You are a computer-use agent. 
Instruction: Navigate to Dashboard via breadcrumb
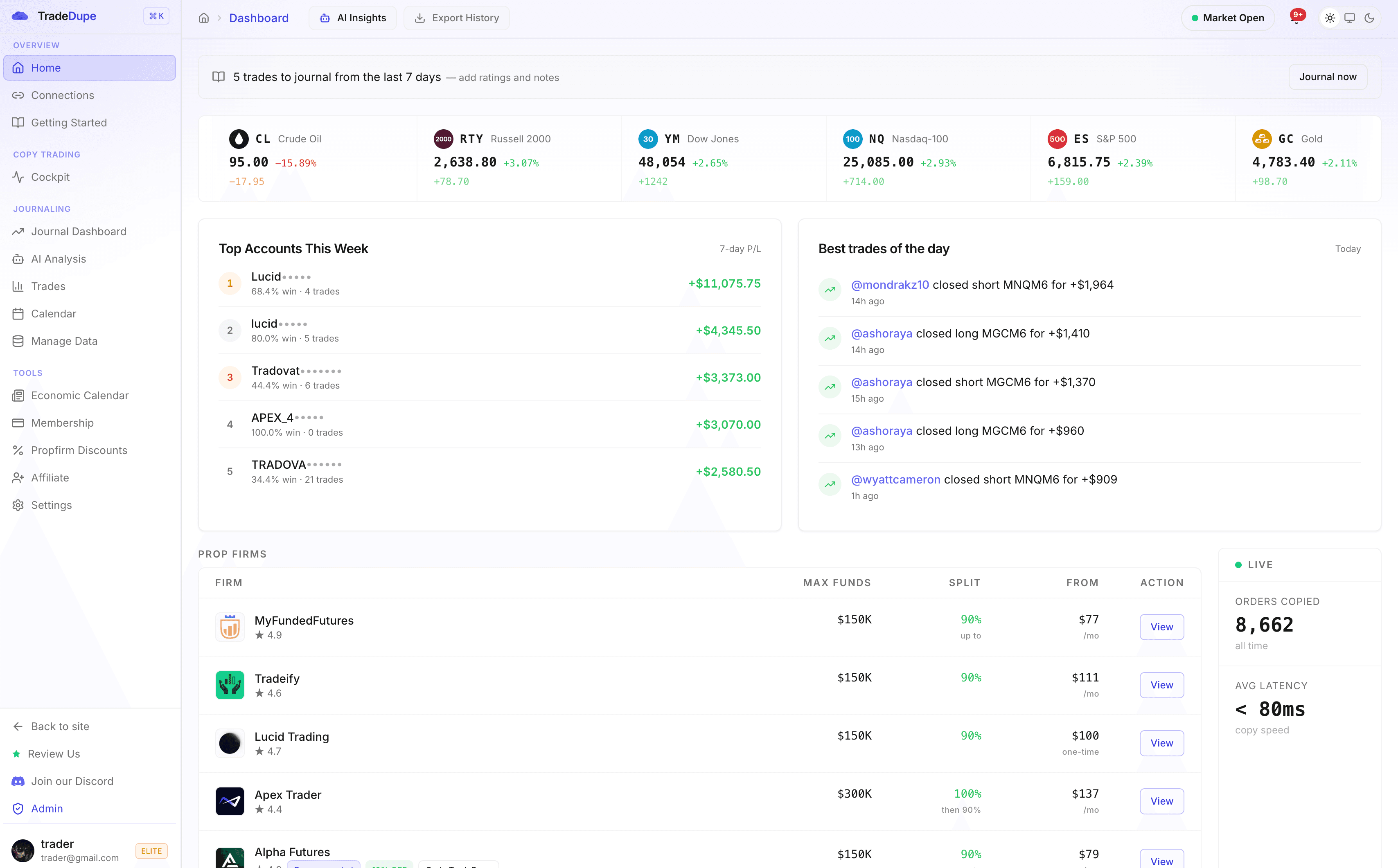[x=259, y=18]
